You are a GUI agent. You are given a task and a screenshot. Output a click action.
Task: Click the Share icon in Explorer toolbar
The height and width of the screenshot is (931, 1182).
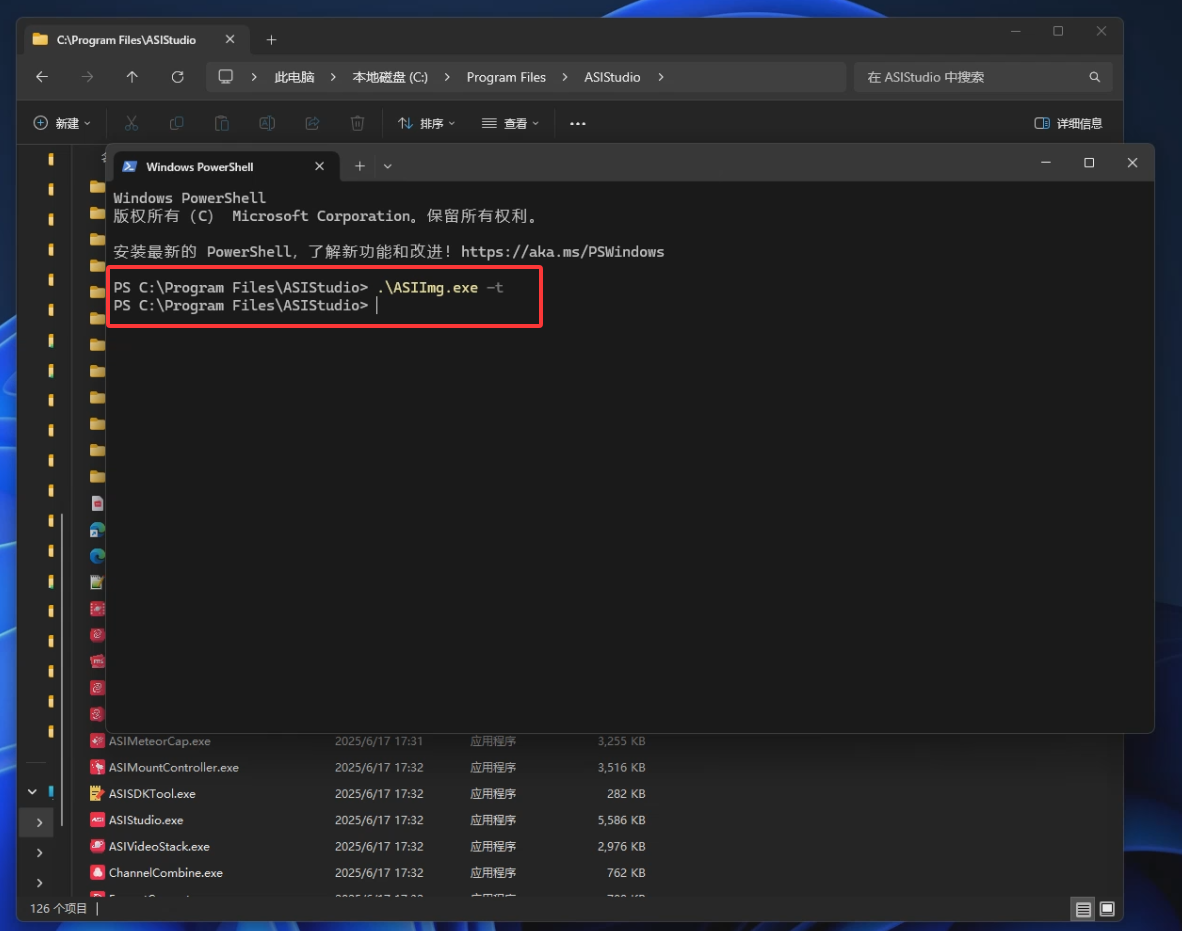coord(312,123)
